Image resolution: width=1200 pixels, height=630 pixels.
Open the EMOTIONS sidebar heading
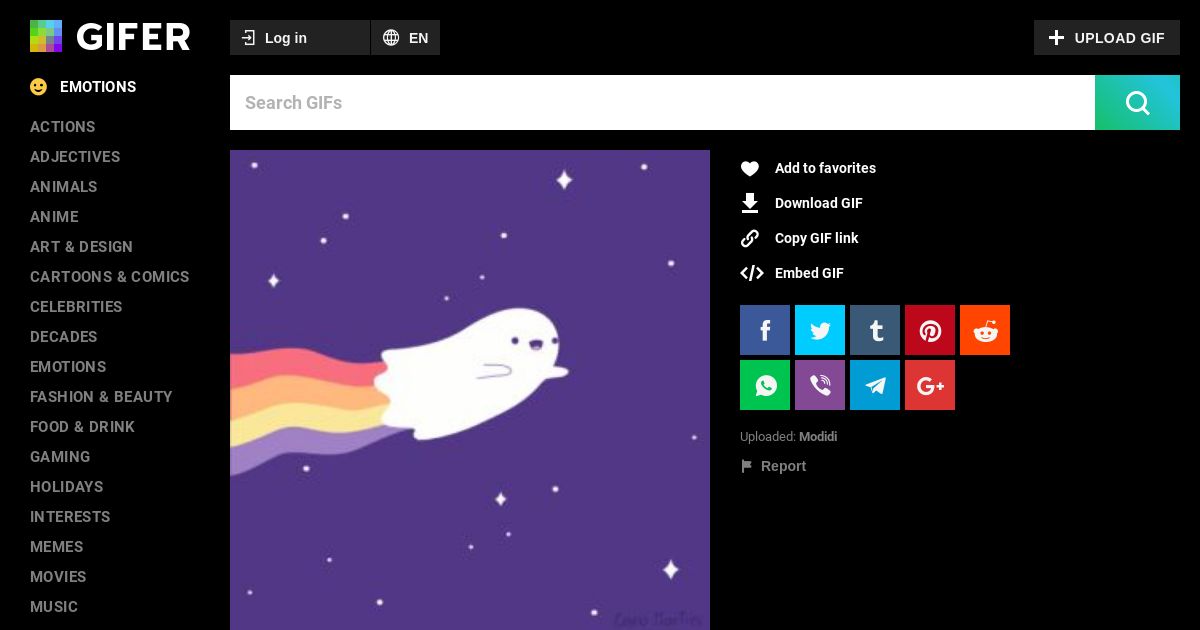tap(98, 87)
